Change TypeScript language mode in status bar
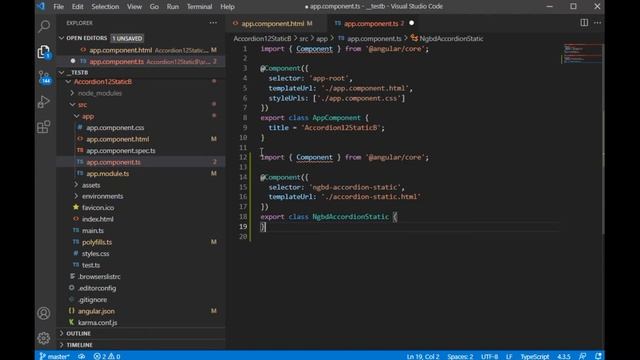Screen dimensions: 640x360 pyautogui.click(x=535, y=356)
